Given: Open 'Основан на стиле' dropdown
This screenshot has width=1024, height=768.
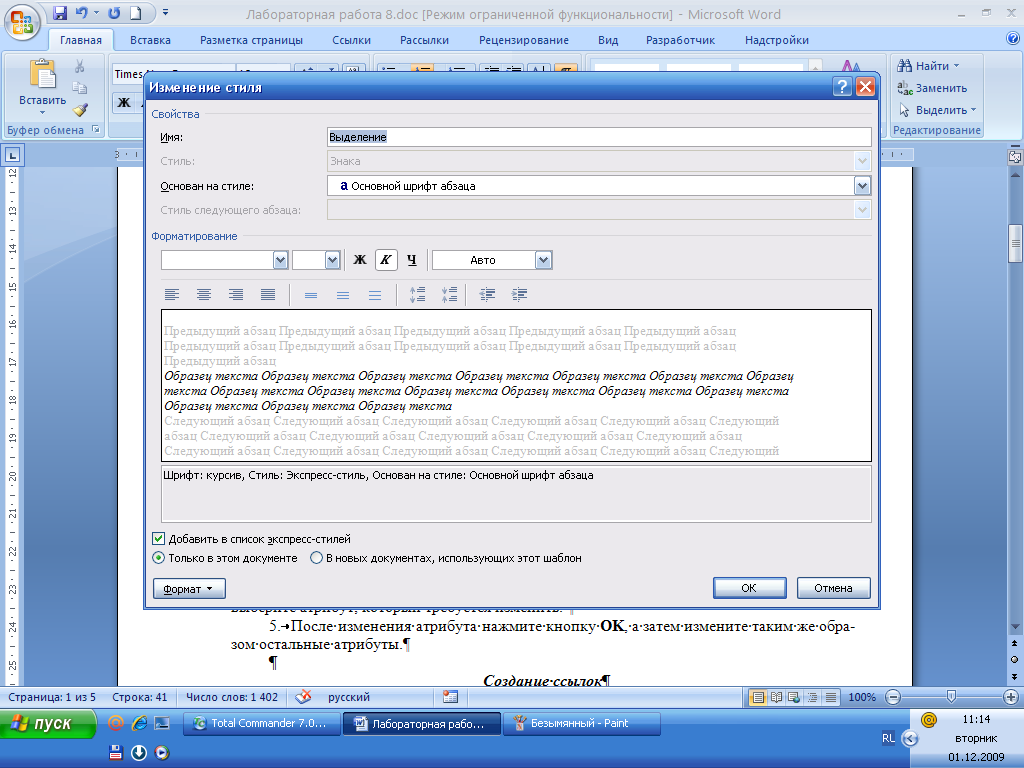Looking at the screenshot, I should coord(862,186).
